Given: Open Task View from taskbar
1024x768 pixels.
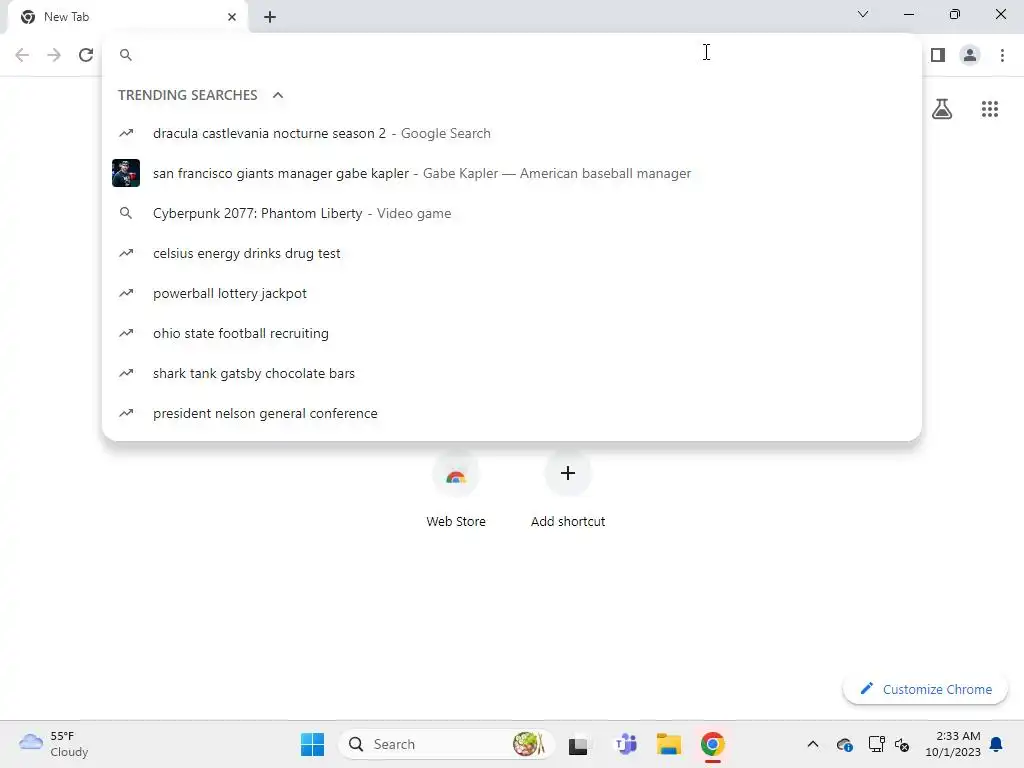Looking at the screenshot, I should (578, 744).
